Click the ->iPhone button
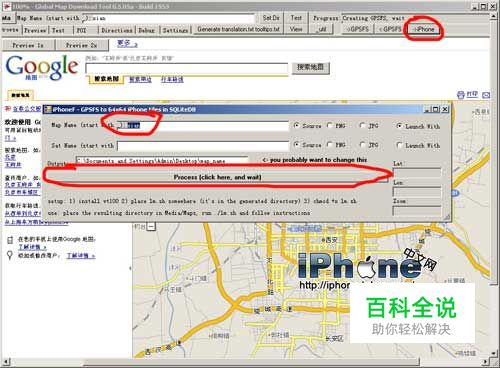 (x=424, y=29)
